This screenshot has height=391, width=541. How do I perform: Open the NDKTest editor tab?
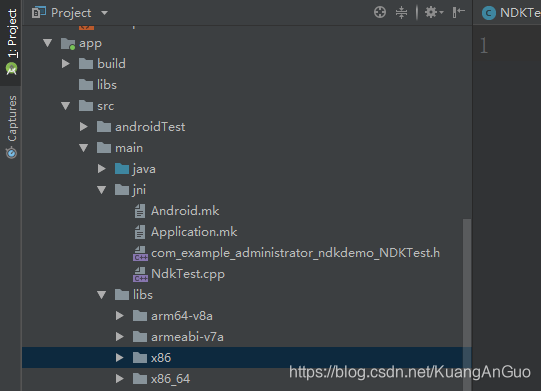point(511,13)
